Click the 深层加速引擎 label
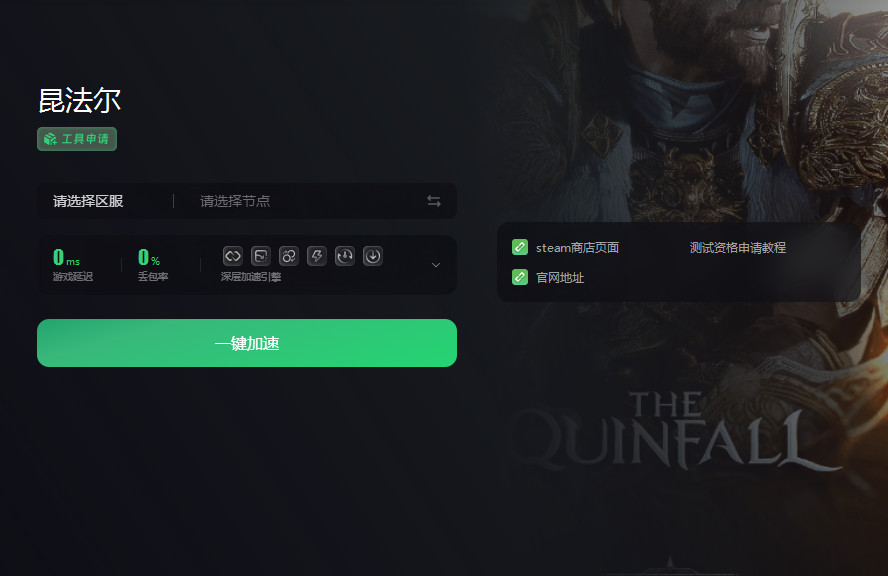 (x=251, y=276)
